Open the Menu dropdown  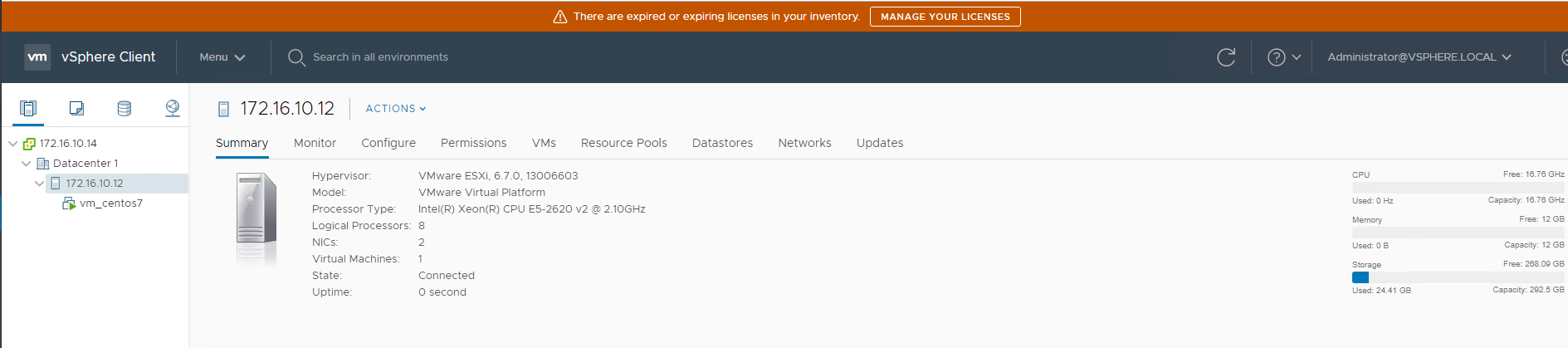(x=222, y=57)
